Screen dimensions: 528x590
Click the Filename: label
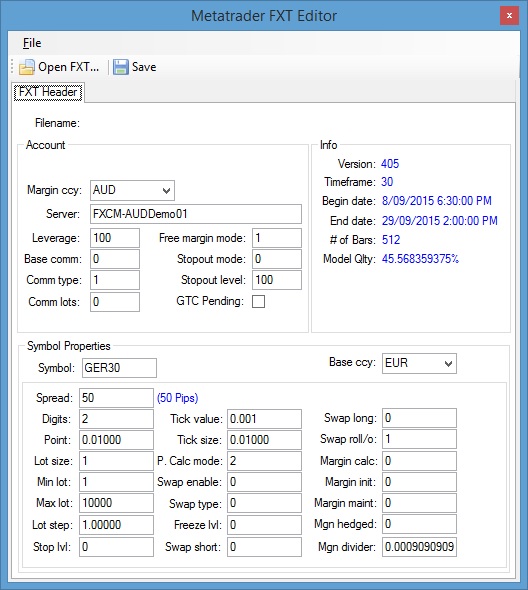pyautogui.click(x=57, y=123)
